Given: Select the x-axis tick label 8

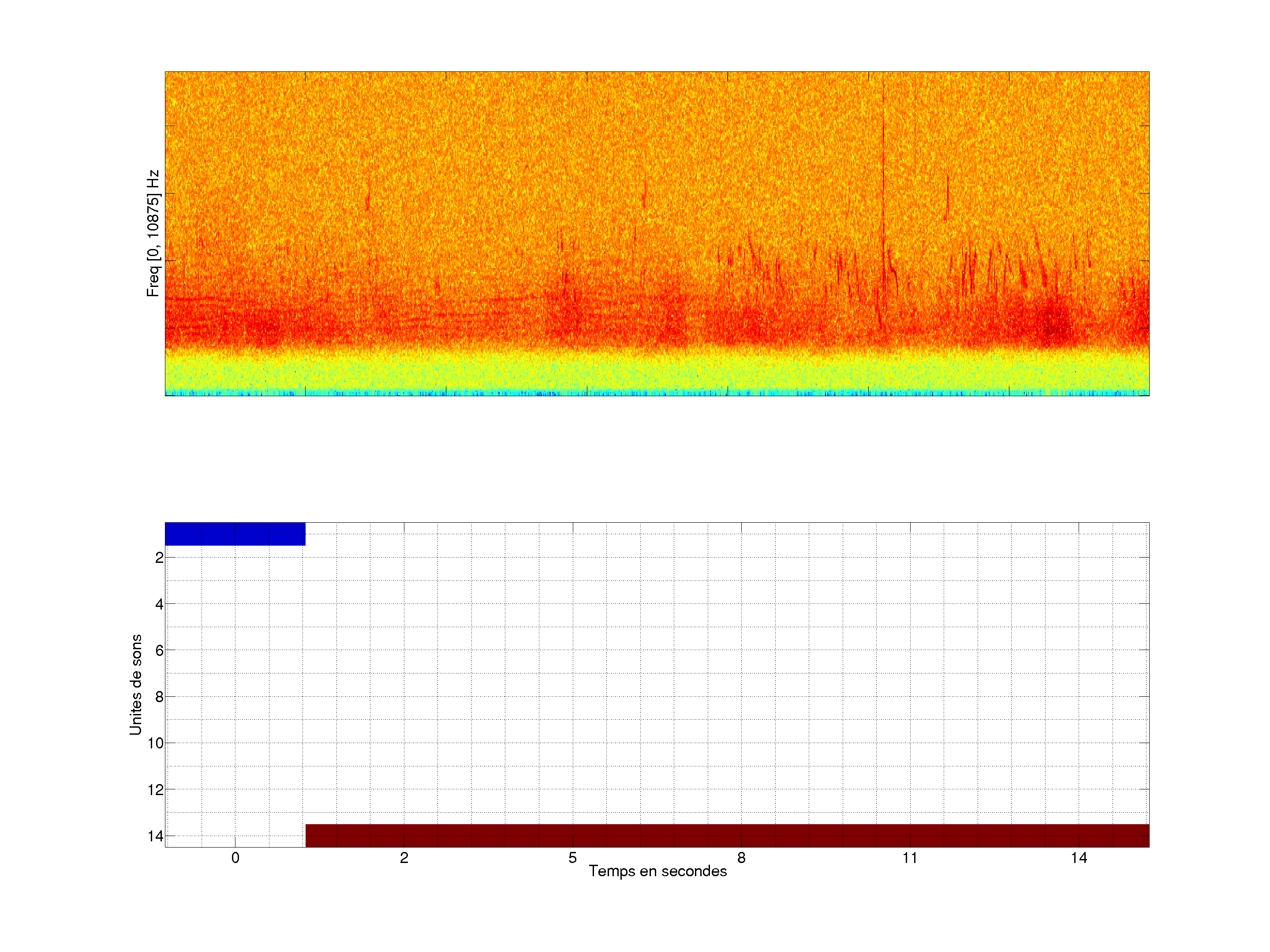Looking at the screenshot, I should tap(741, 858).
